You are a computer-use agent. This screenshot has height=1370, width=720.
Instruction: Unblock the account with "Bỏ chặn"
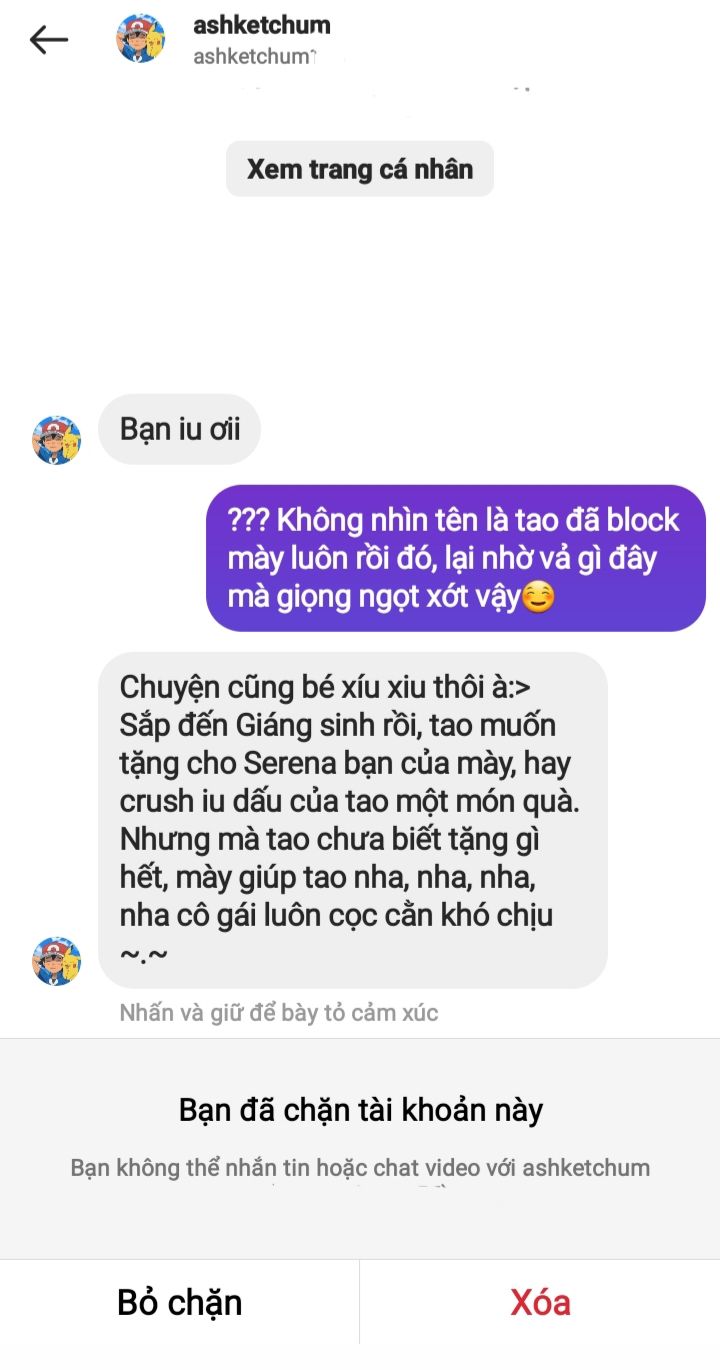point(180,1303)
